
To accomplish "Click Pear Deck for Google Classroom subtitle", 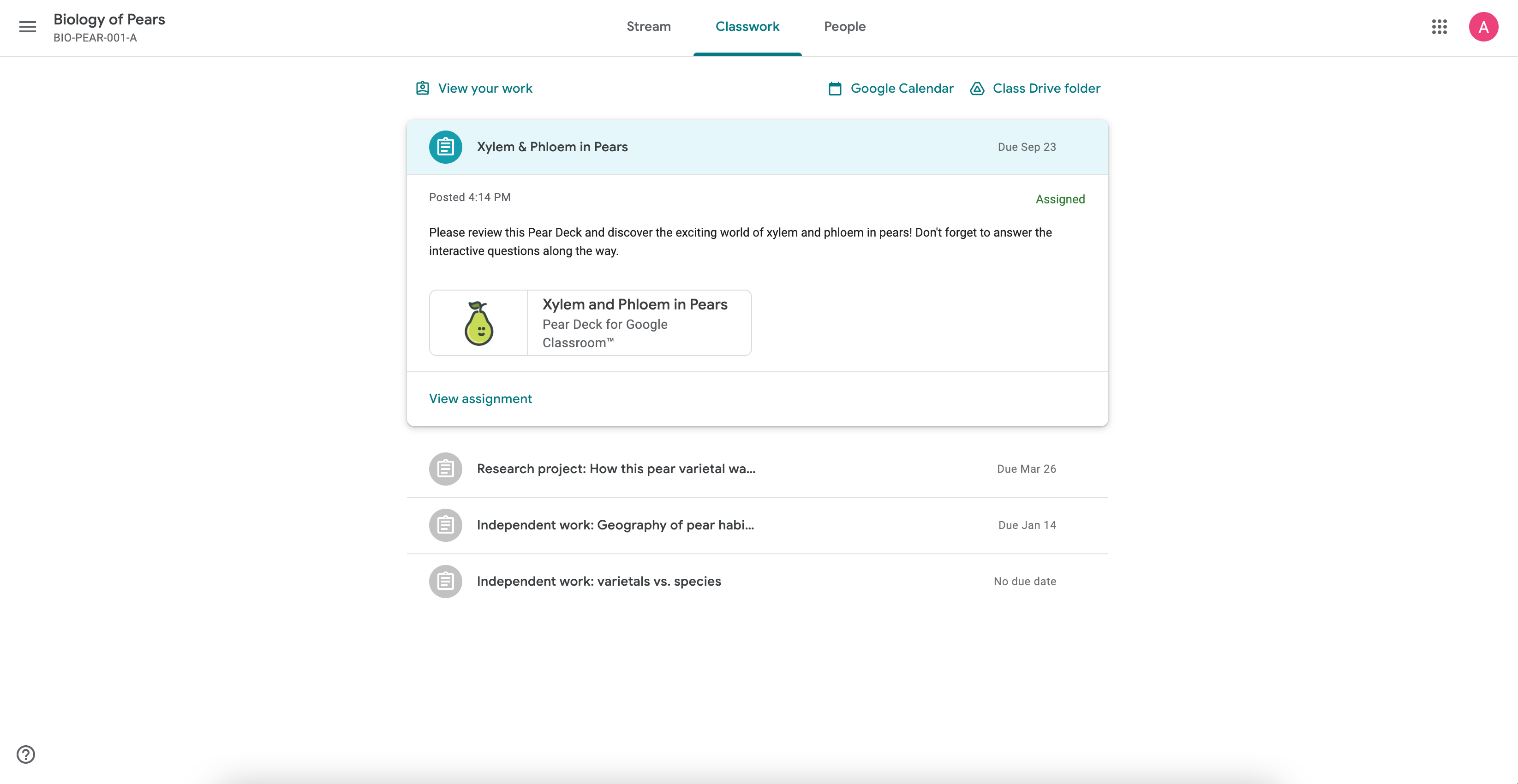I will [x=605, y=333].
